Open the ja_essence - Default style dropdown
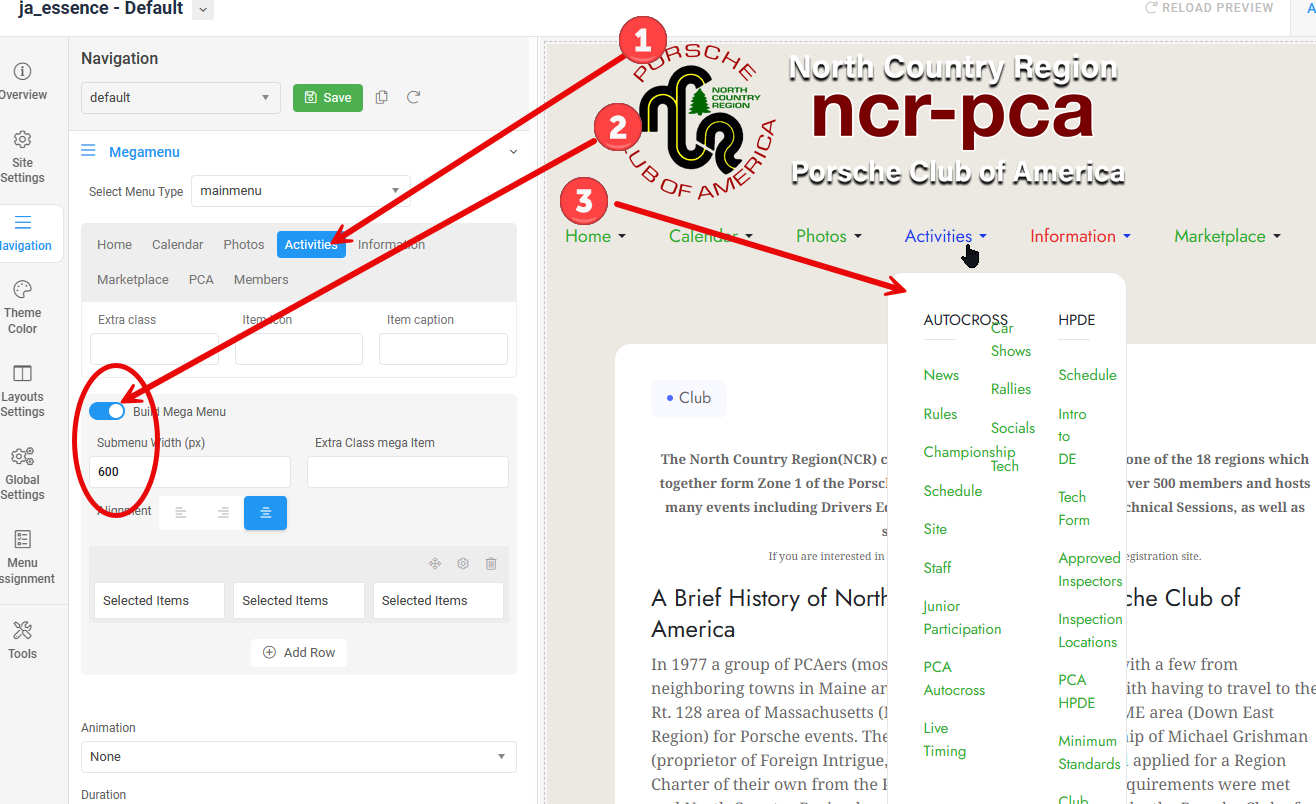This screenshot has height=804, width=1316. point(203,9)
